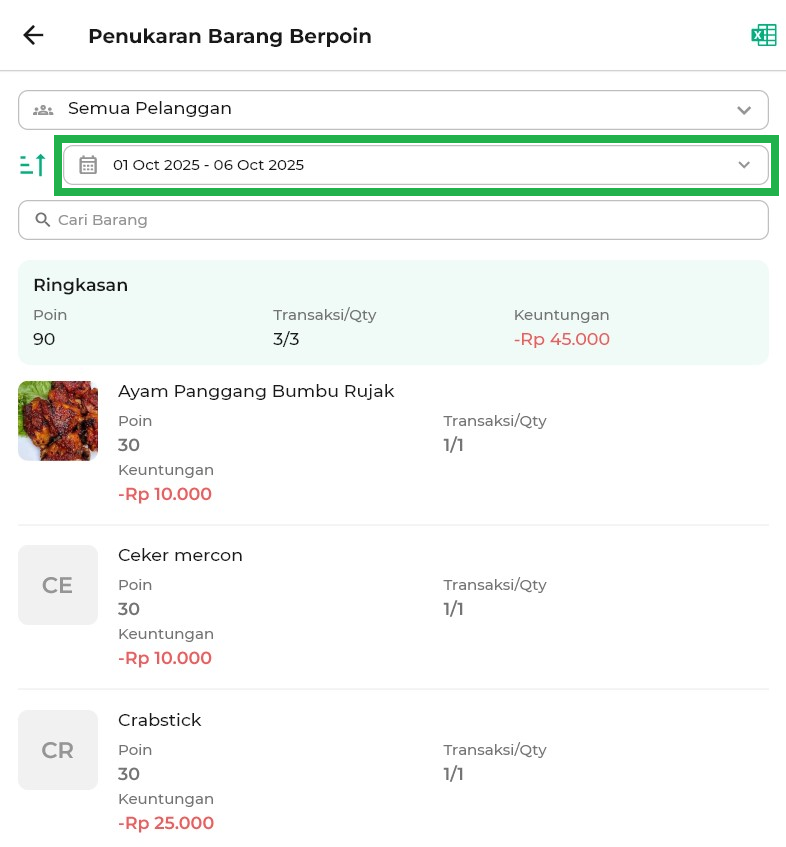Click the total Keuntungan -Rp 45.000 value
Viewport: 786px width, 847px height.
tap(561, 339)
